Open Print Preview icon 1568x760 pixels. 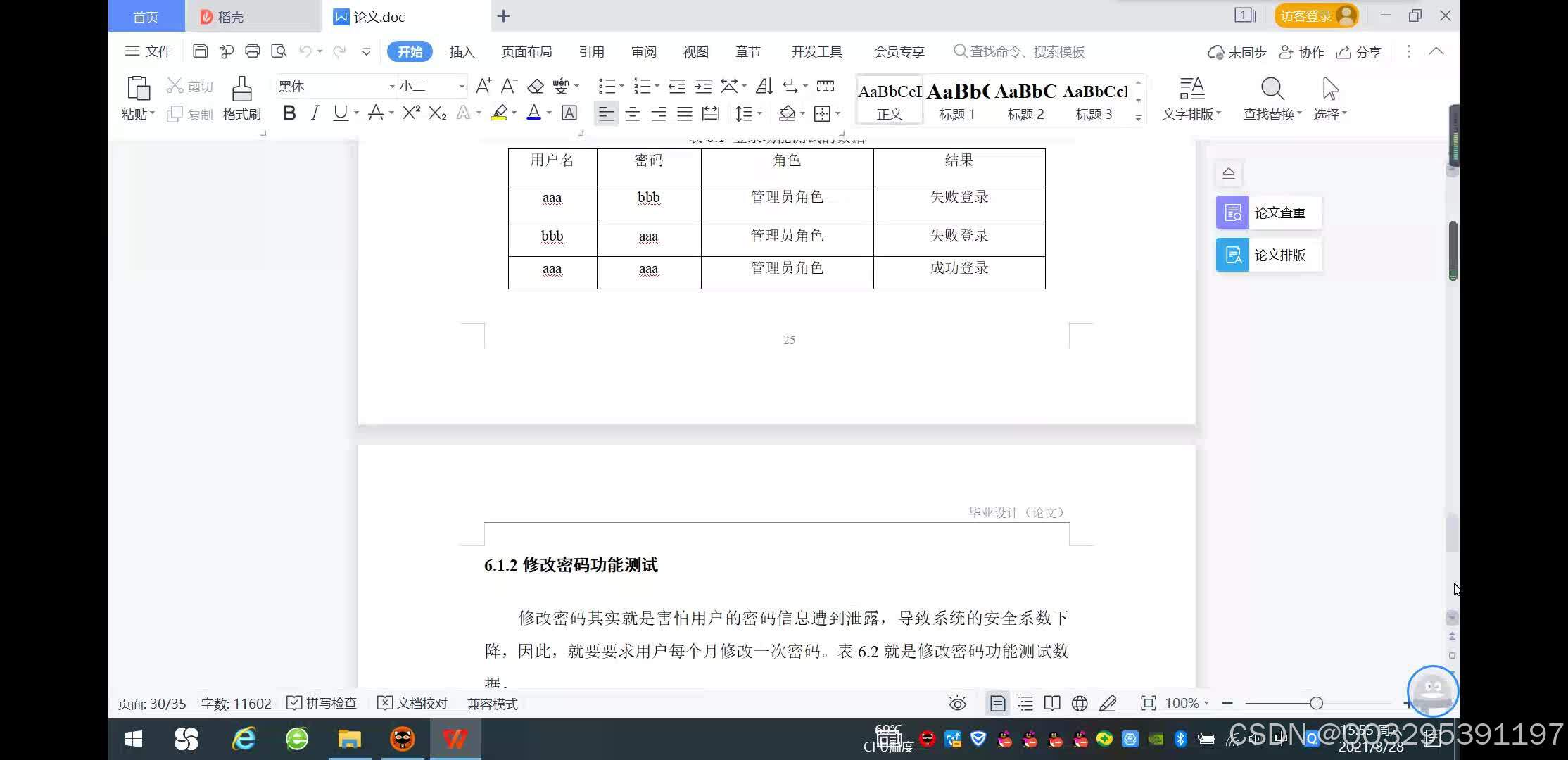(279, 51)
